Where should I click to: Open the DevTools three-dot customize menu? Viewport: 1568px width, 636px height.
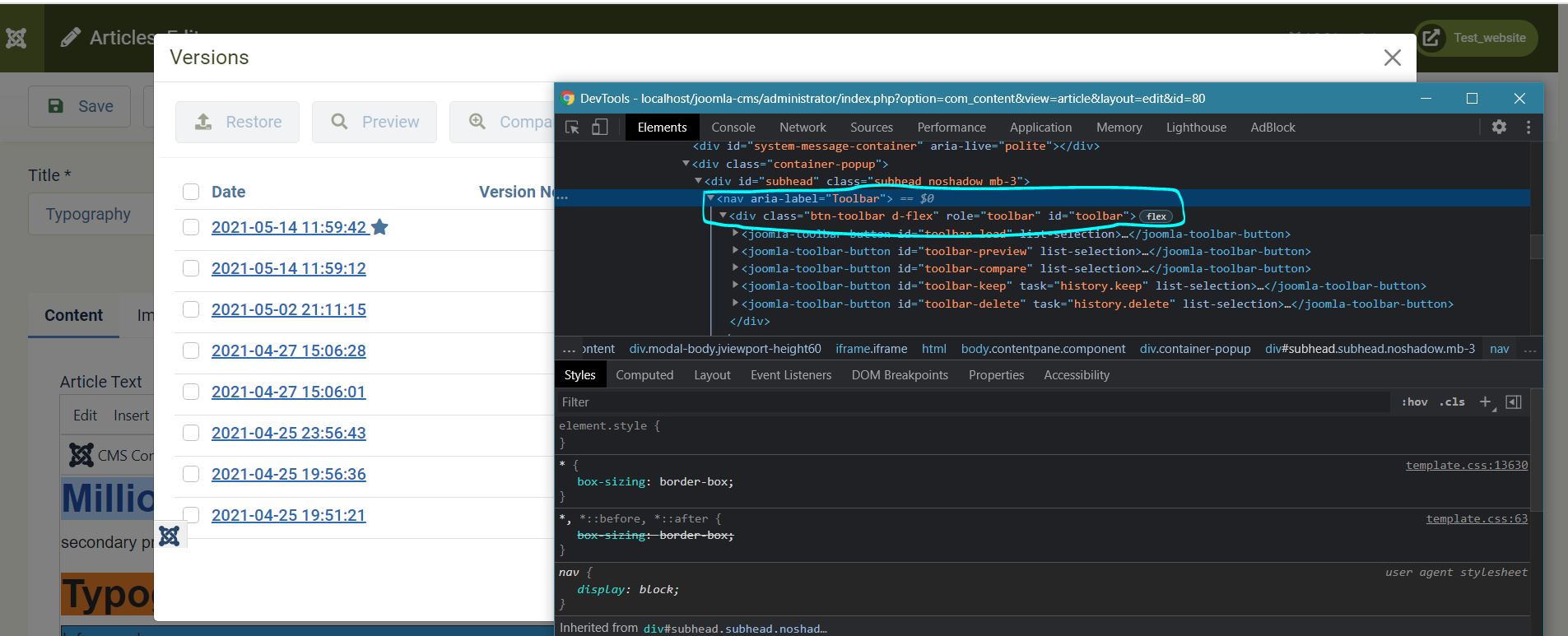[x=1528, y=127]
